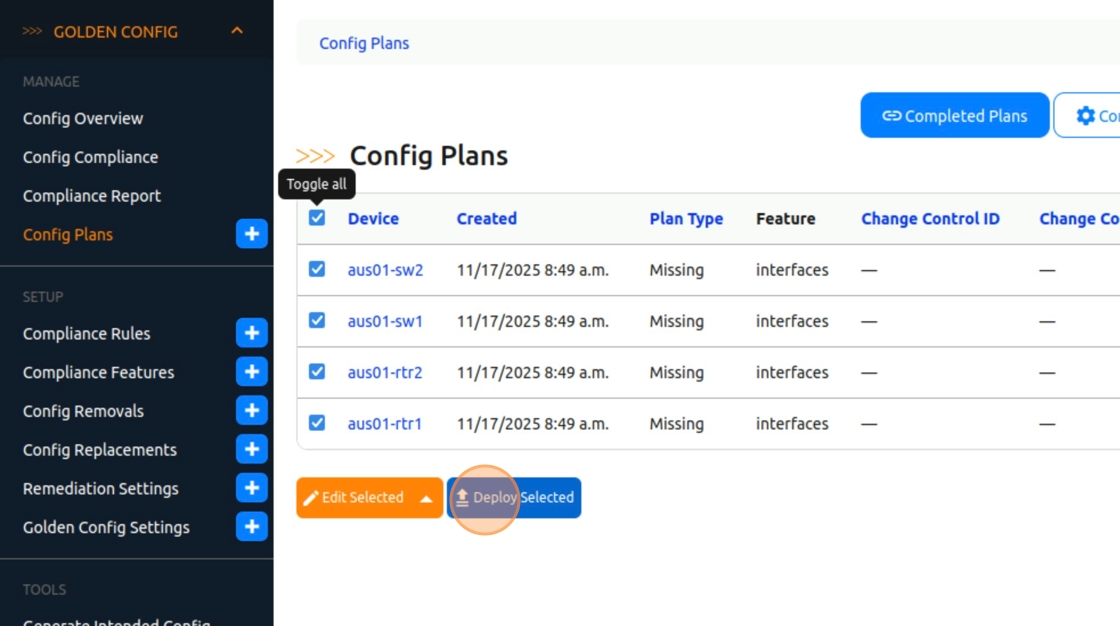Viewport: 1120px width, 626px height.
Task: Add Golden Config Settings via plus icon
Action: pyautogui.click(x=251, y=527)
